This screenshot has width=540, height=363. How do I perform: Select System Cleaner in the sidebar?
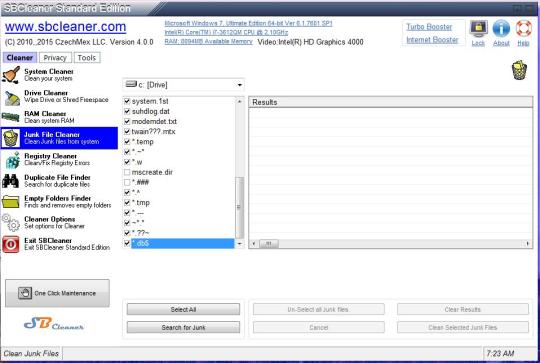(x=59, y=75)
